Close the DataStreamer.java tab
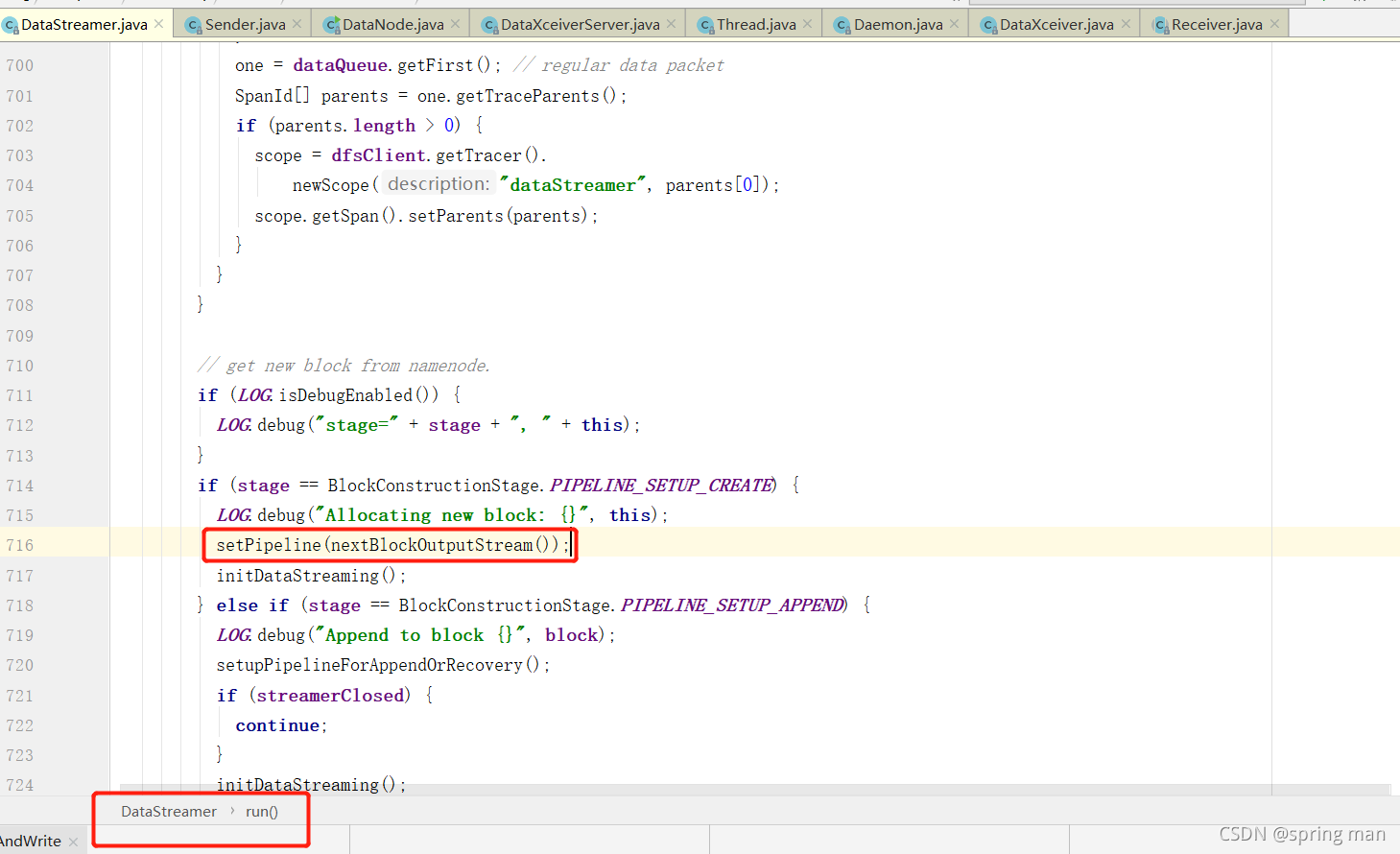Viewport: 1400px width, 854px height. 159,24
